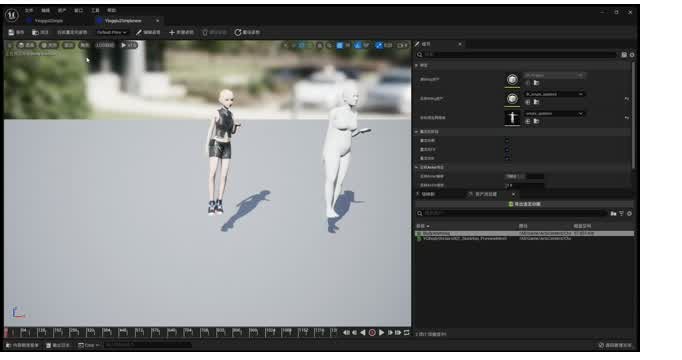The image size is (682, 360).
Task: Open the preview mesh asset dropdown
Action: pyautogui.click(x=554, y=113)
